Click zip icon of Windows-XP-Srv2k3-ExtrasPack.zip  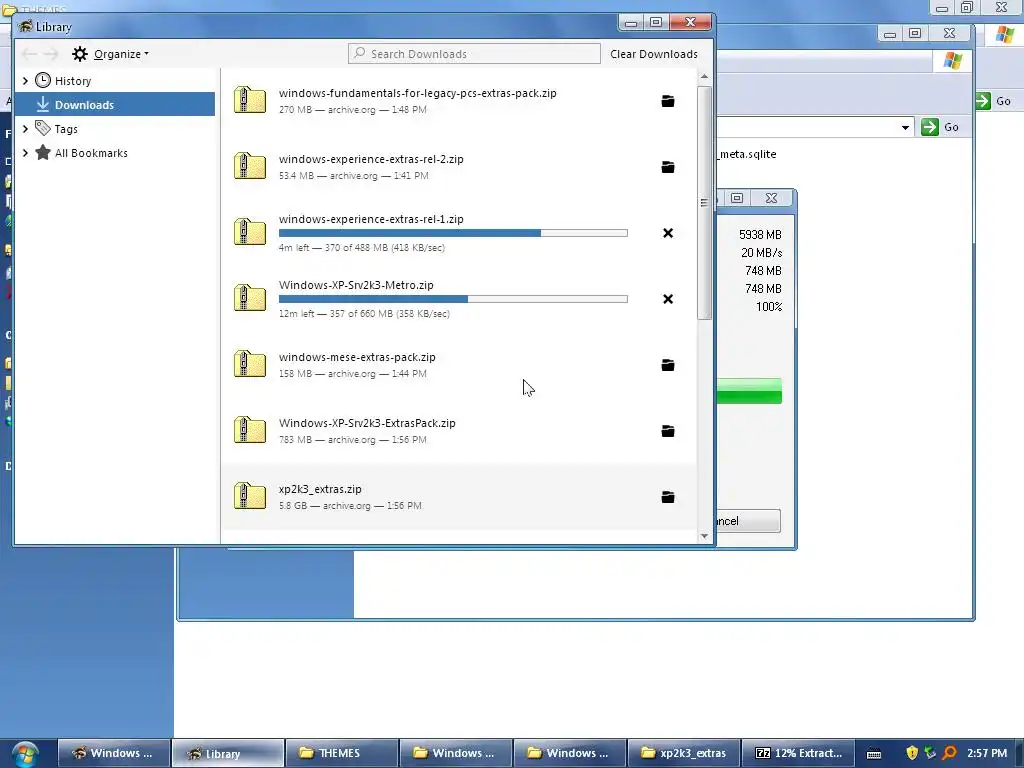pyautogui.click(x=249, y=430)
